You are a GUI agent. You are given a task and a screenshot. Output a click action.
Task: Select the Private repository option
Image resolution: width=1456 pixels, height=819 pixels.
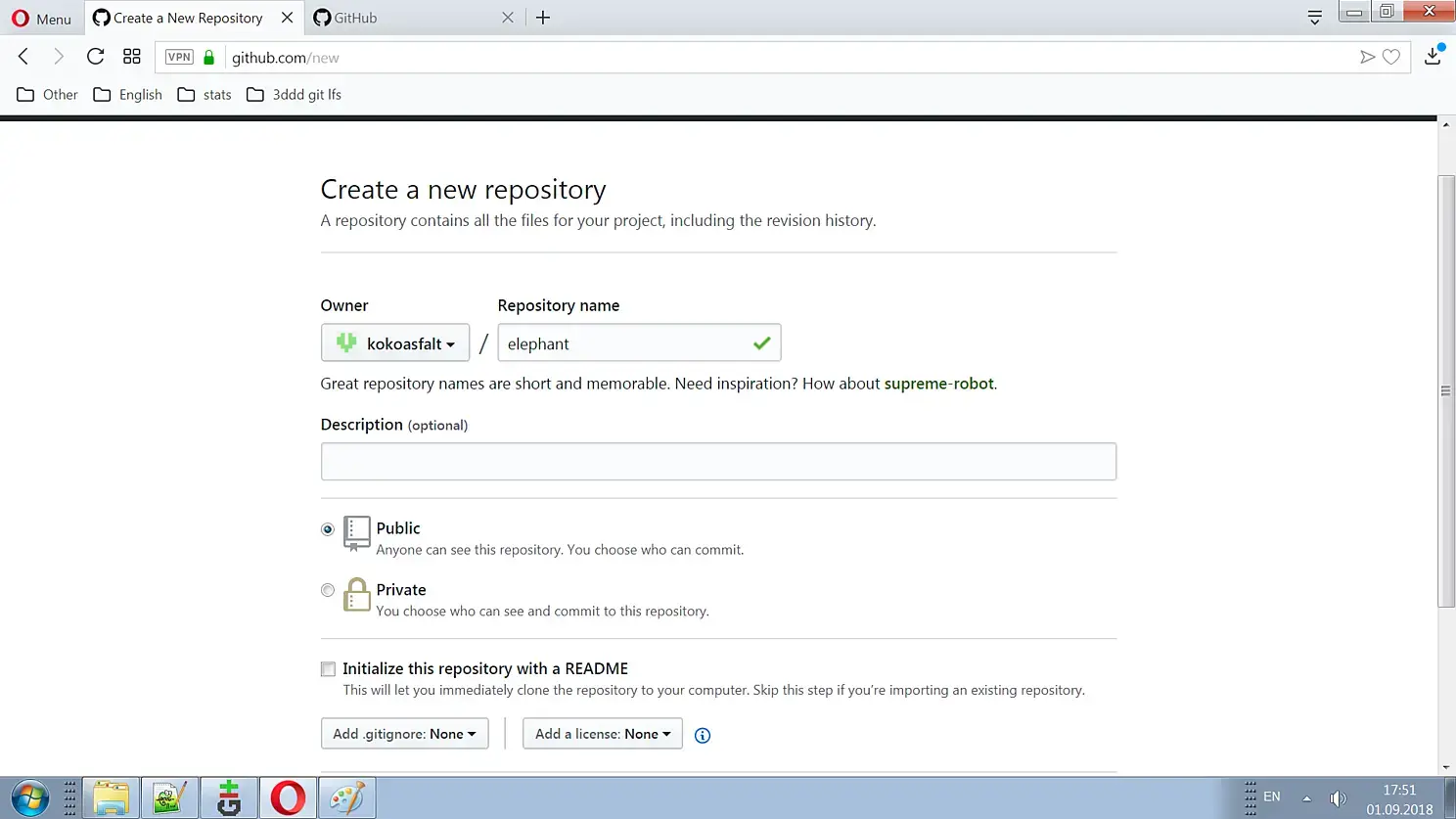click(328, 590)
